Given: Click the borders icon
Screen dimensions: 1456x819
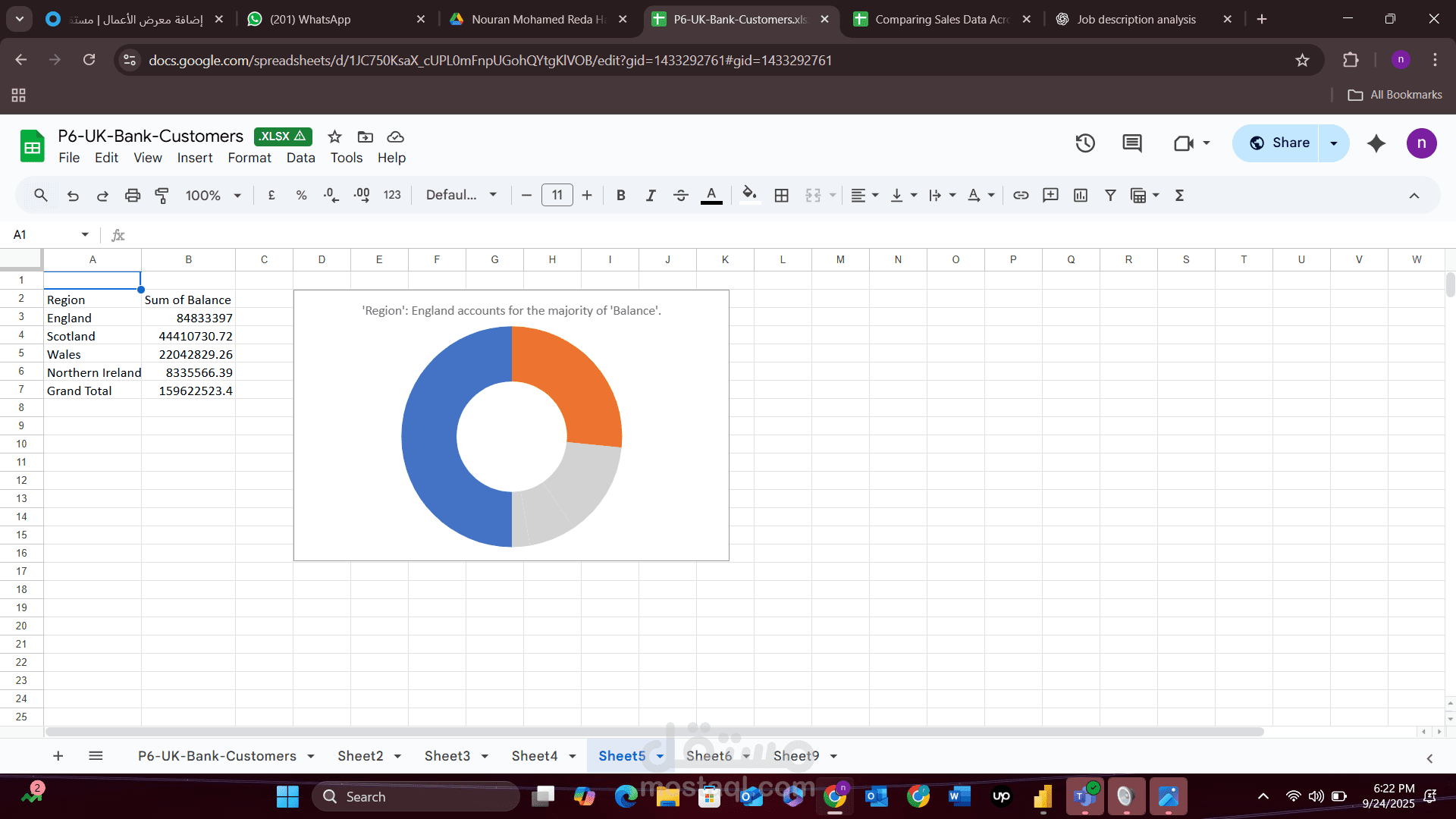Looking at the screenshot, I should pyautogui.click(x=782, y=196).
